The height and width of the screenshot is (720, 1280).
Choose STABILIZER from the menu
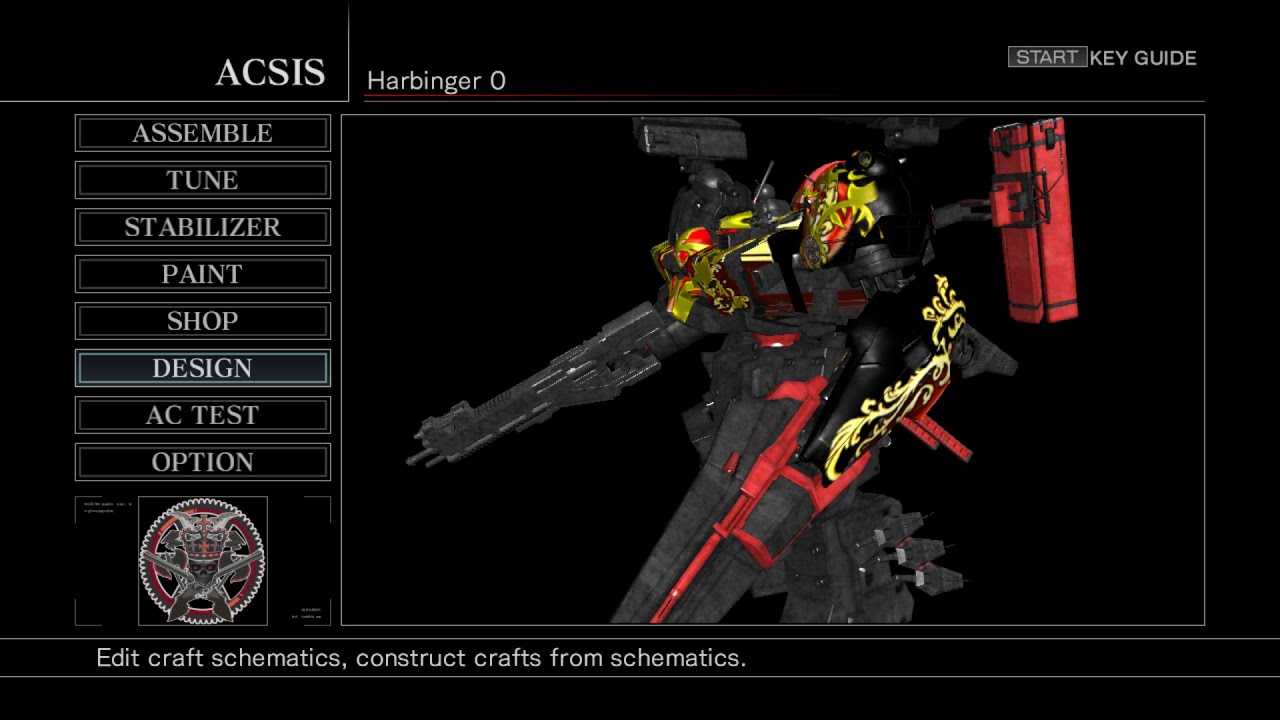click(202, 227)
